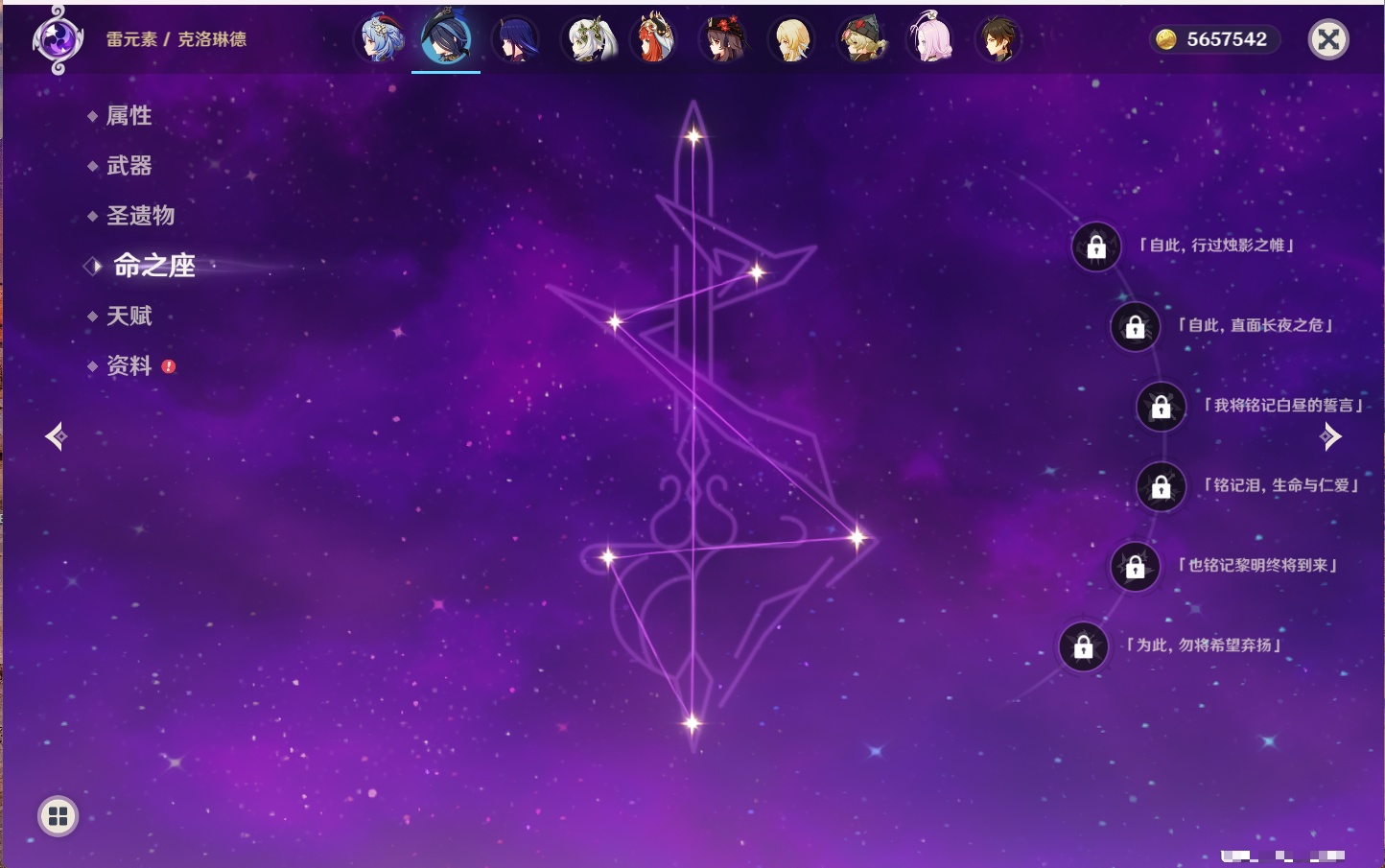Click the Electro element emblem
The image size is (1385, 868).
[57, 39]
